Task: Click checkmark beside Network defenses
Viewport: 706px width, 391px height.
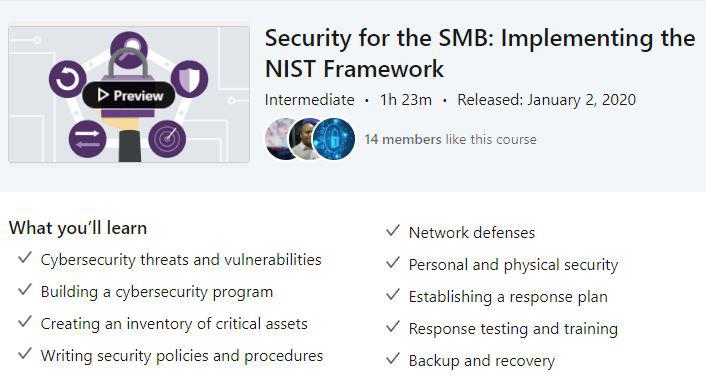Action: coord(393,231)
